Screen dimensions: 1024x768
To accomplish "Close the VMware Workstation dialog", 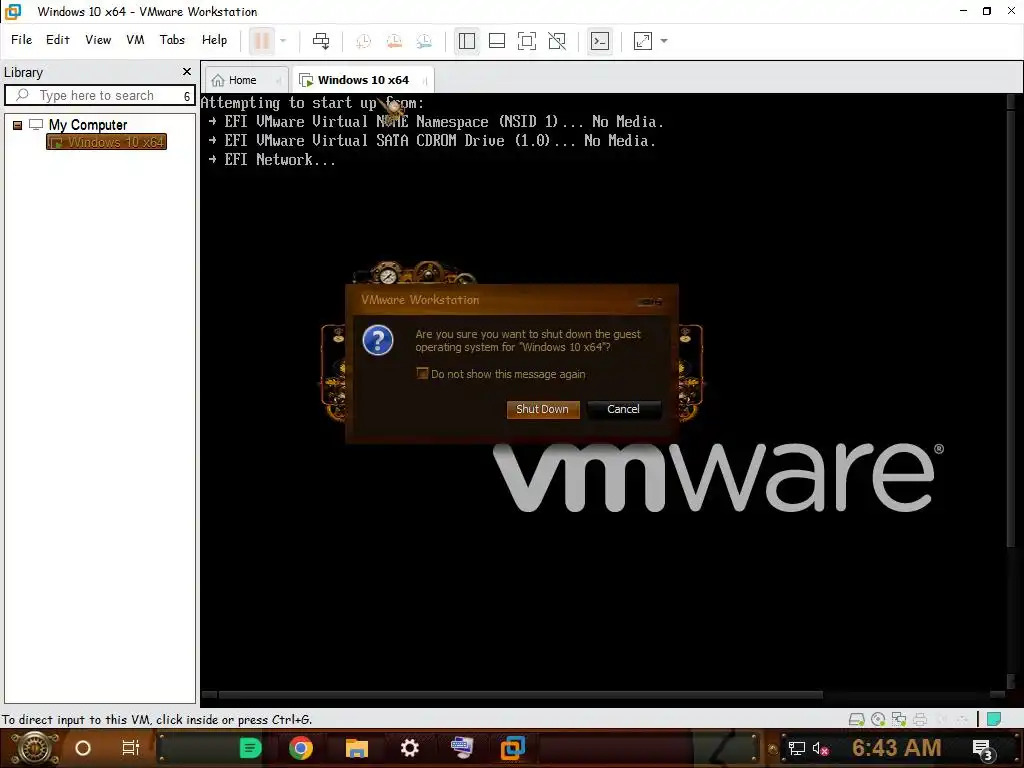I will (x=650, y=301).
